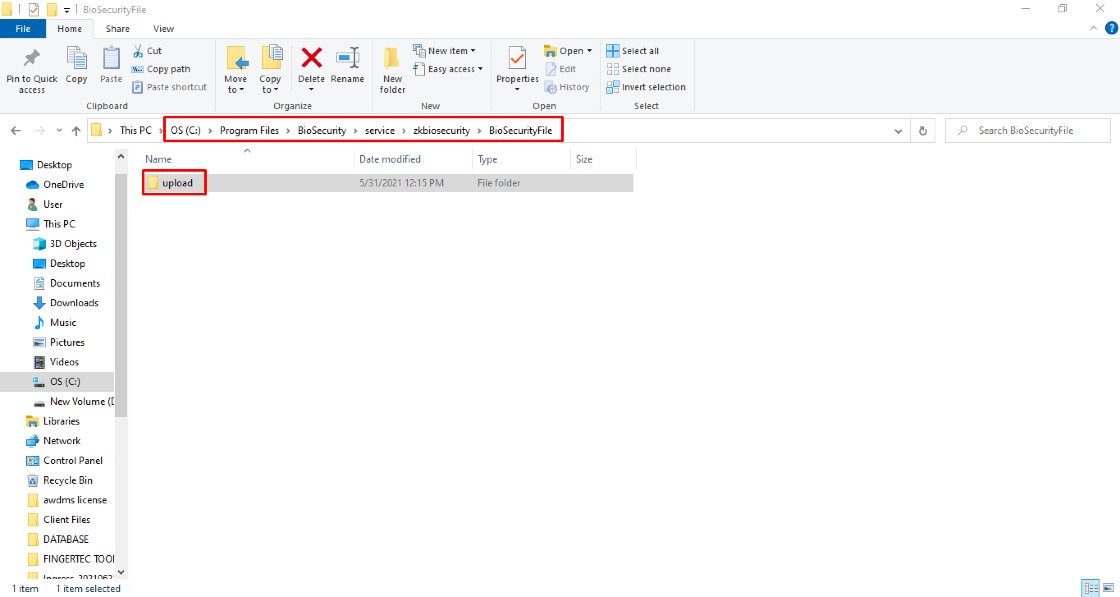Click Edit in the Open group
Viewport: 1120px width, 597px height.
coord(560,69)
